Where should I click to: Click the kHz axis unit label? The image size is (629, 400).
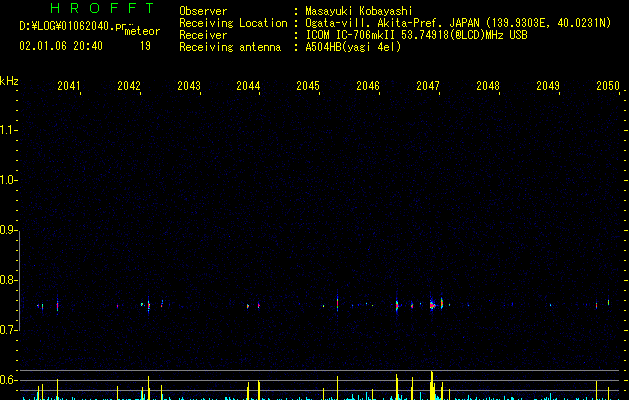9,81
